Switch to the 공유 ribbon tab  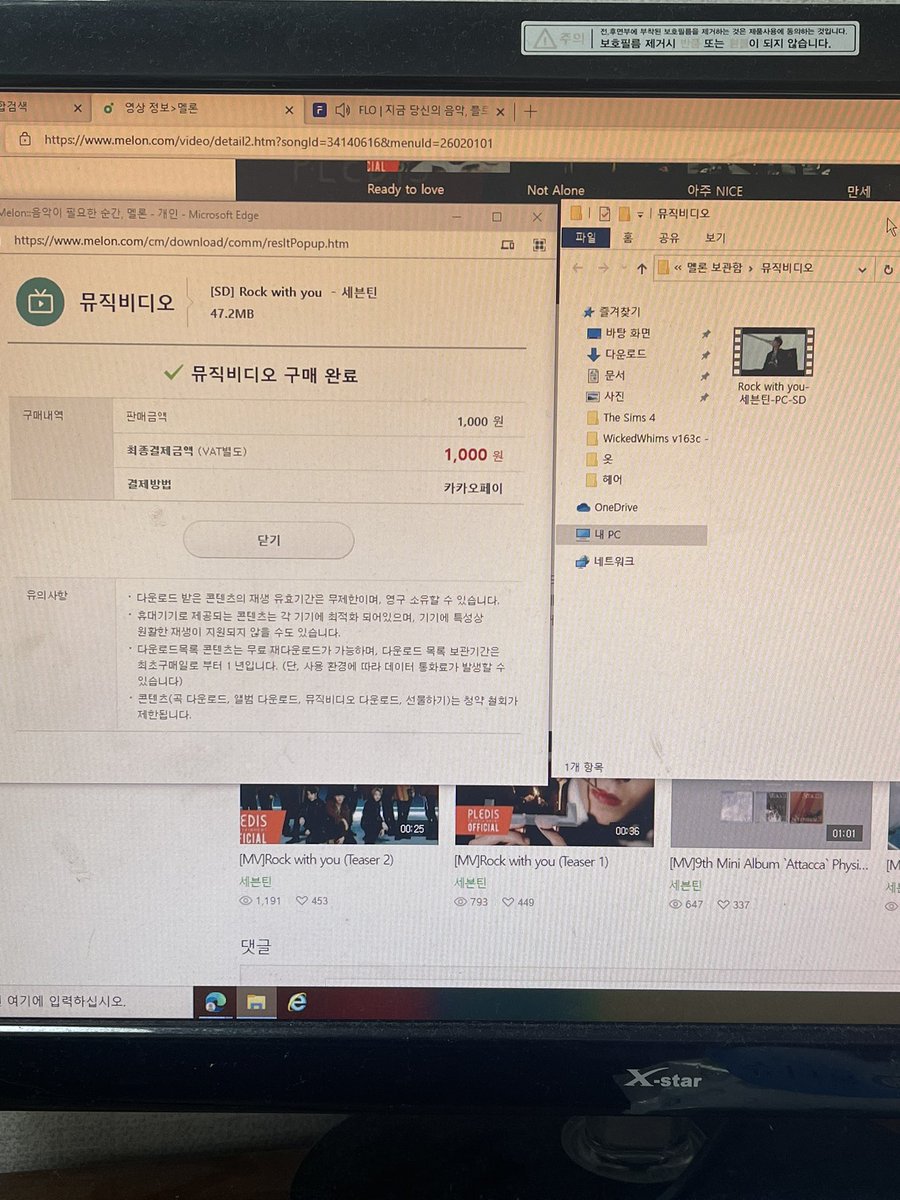coord(669,238)
